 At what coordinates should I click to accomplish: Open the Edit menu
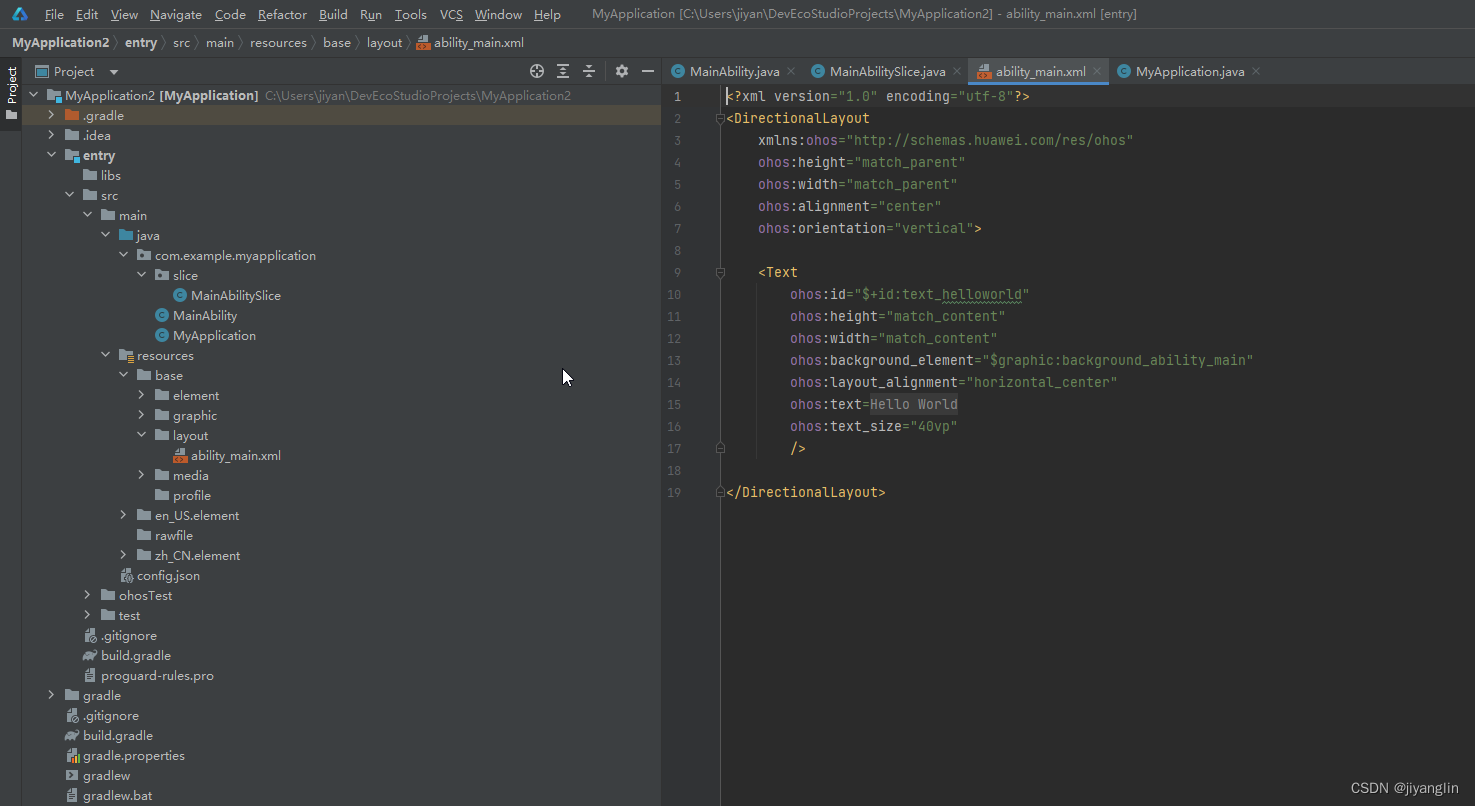pos(87,14)
